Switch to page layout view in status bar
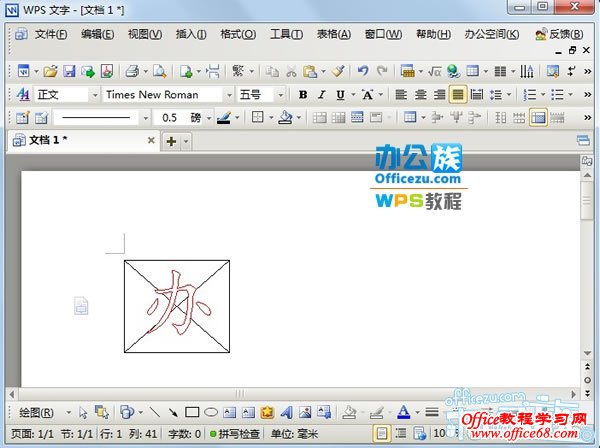 (x=382, y=433)
